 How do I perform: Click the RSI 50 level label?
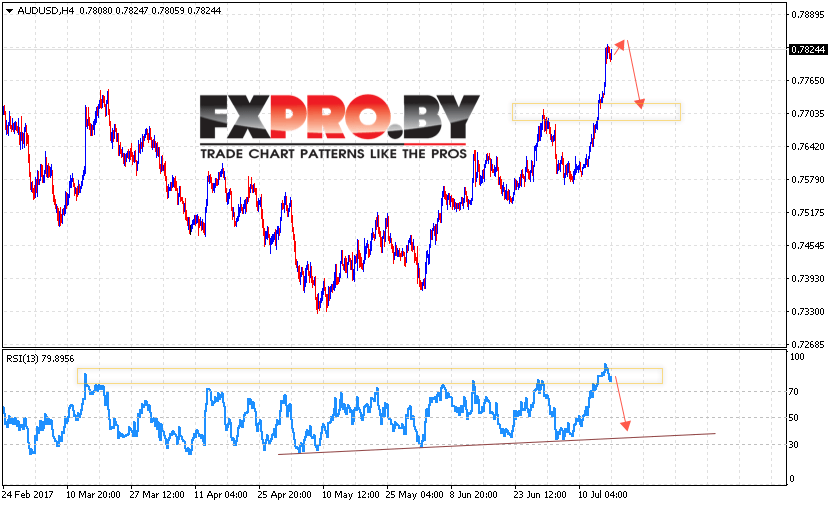click(x=794, y=418)
